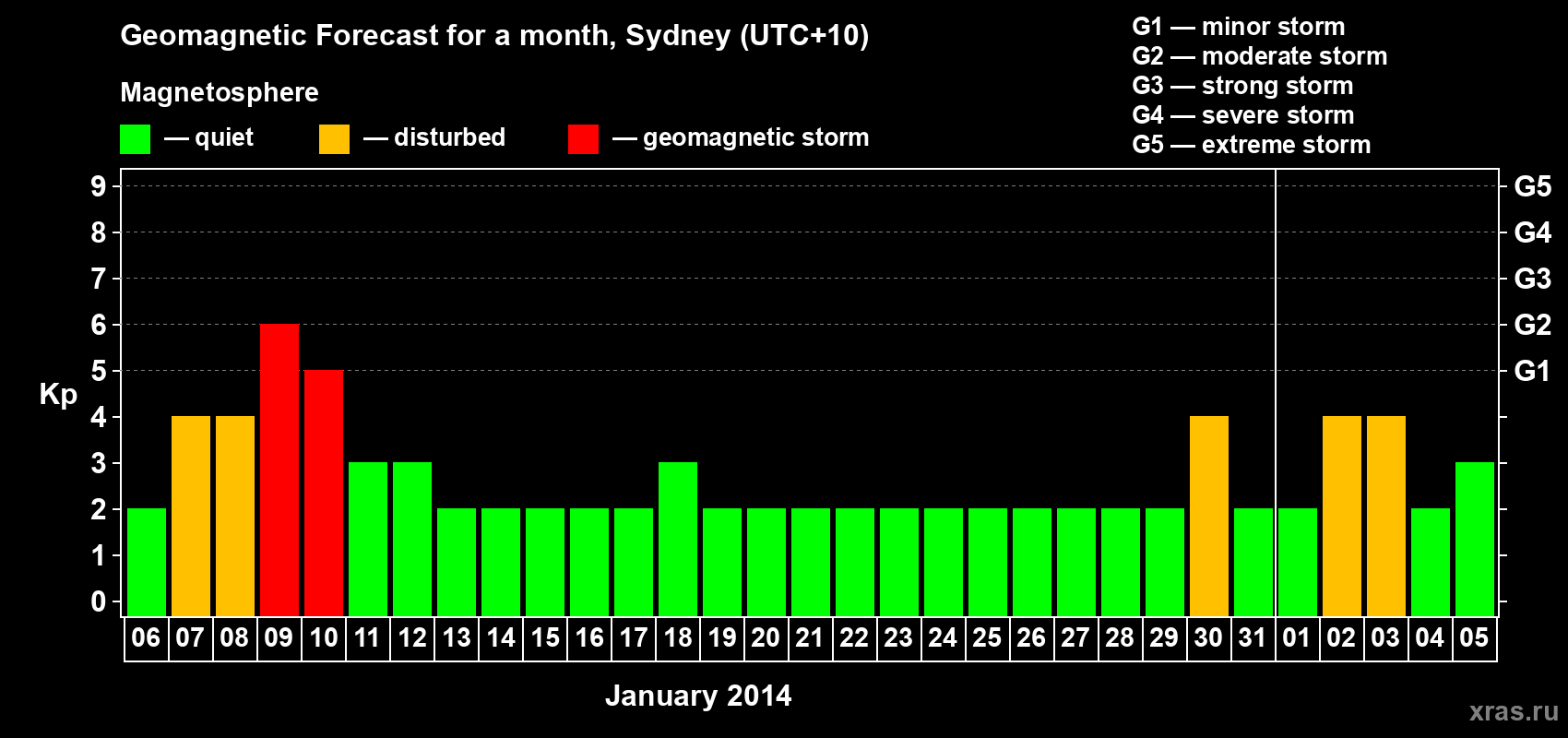The width and height of the screenshot is (1568, 738).
Task: Click the chart title Geomagnetic Forecast text
Action: 494,36
